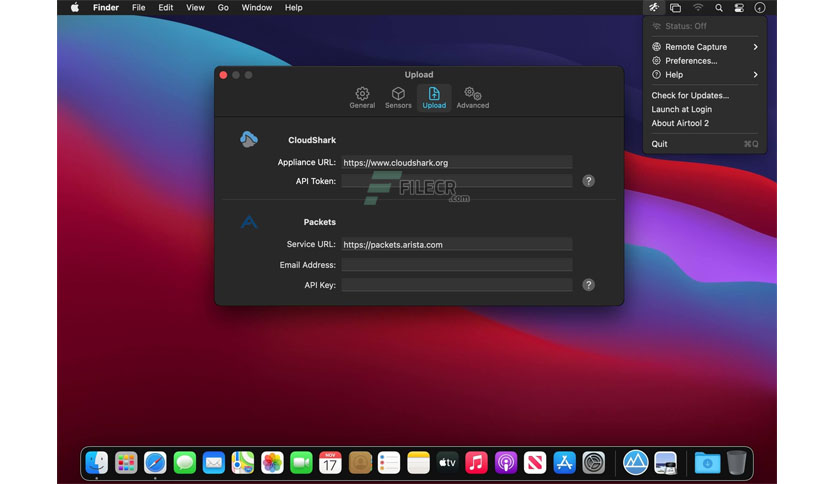Open the Help menu in the menu bar
Image resolution: width=836 pixels, height=484 pixels.
(x=293, y=7)
